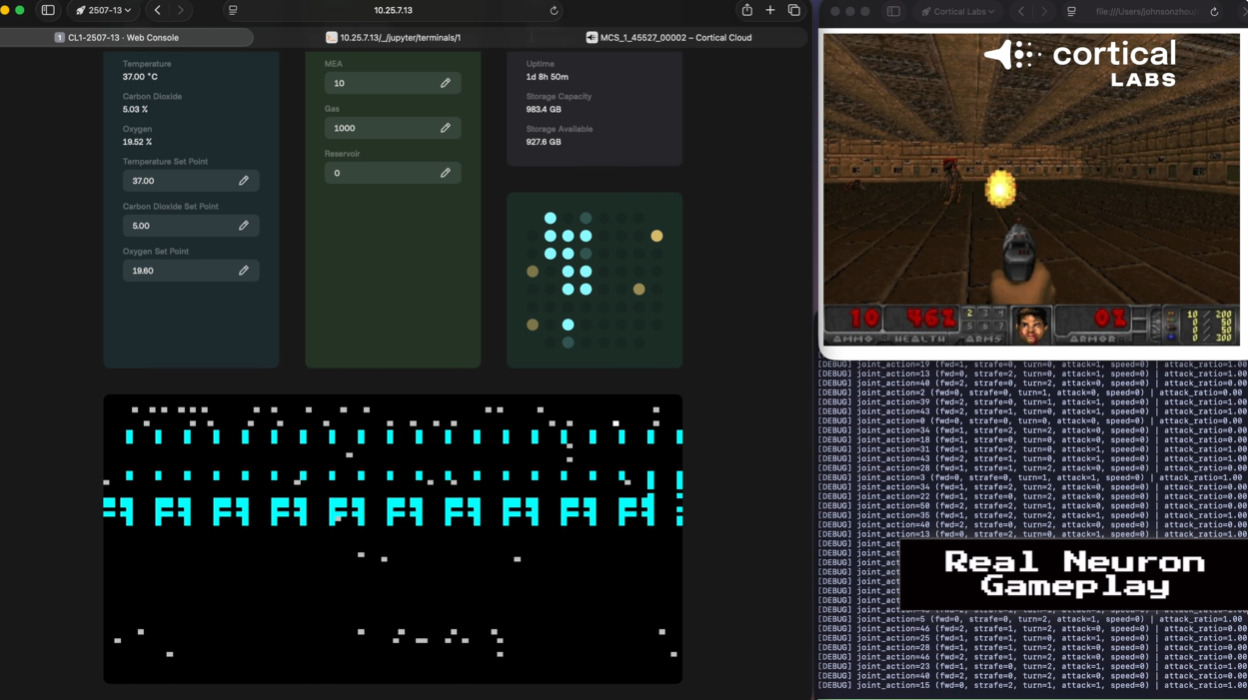Toggle sidebar in the Cortical Labs window

click(x=894, y=11)
